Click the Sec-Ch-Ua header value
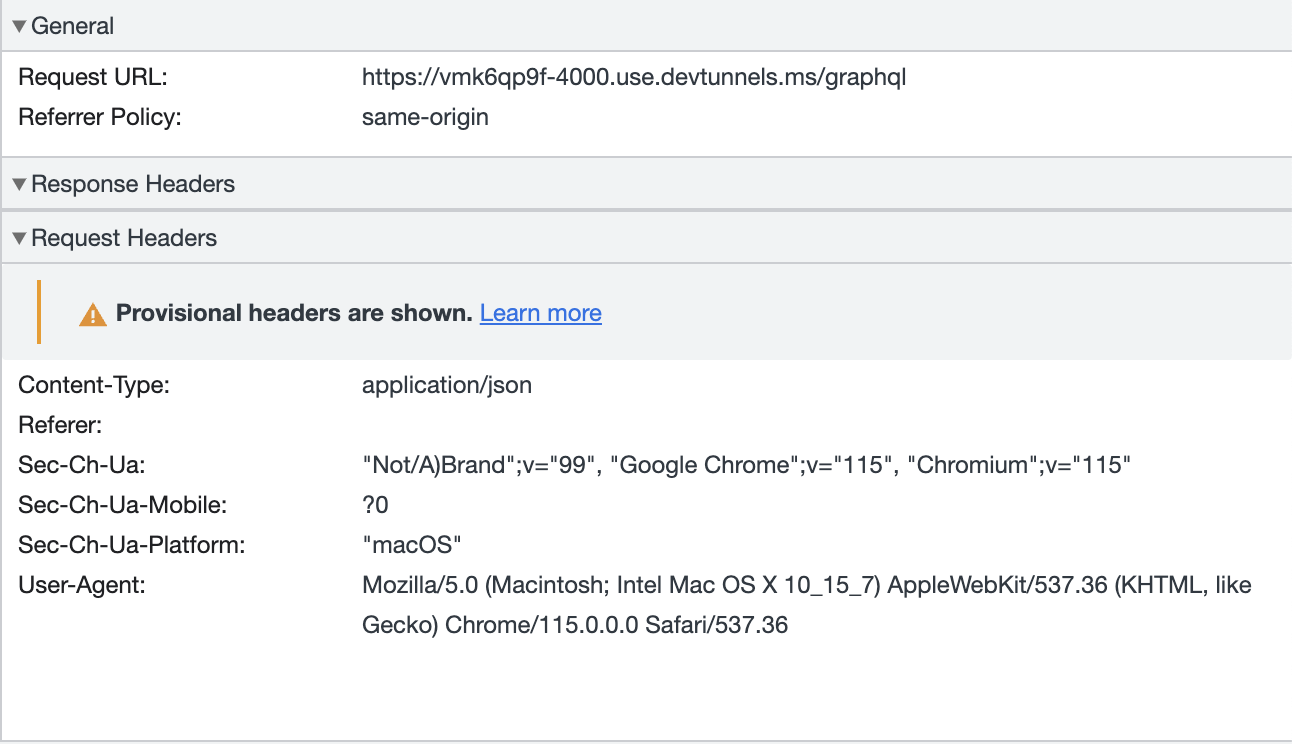 point(746,465)
